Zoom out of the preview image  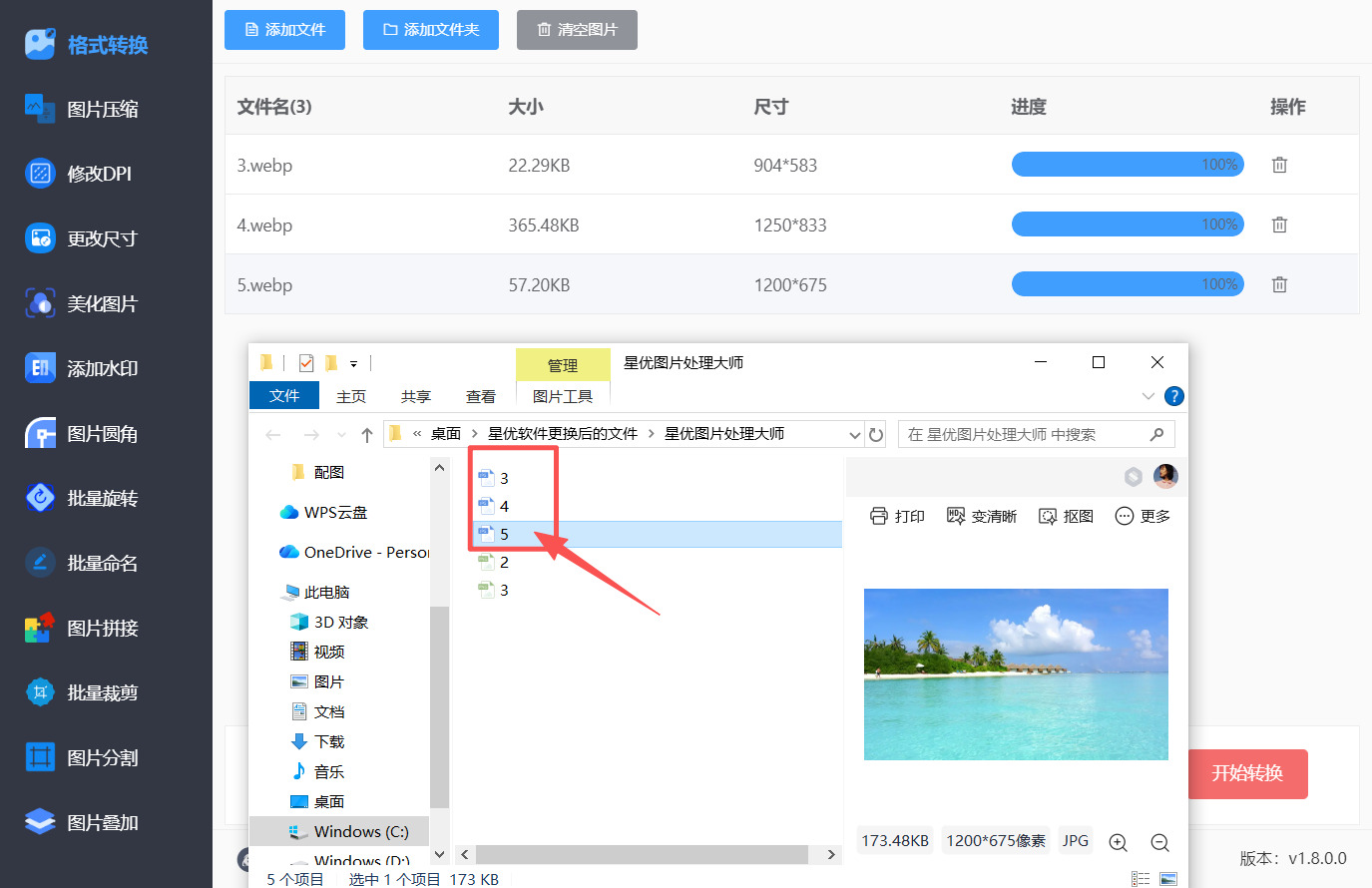1159,842
